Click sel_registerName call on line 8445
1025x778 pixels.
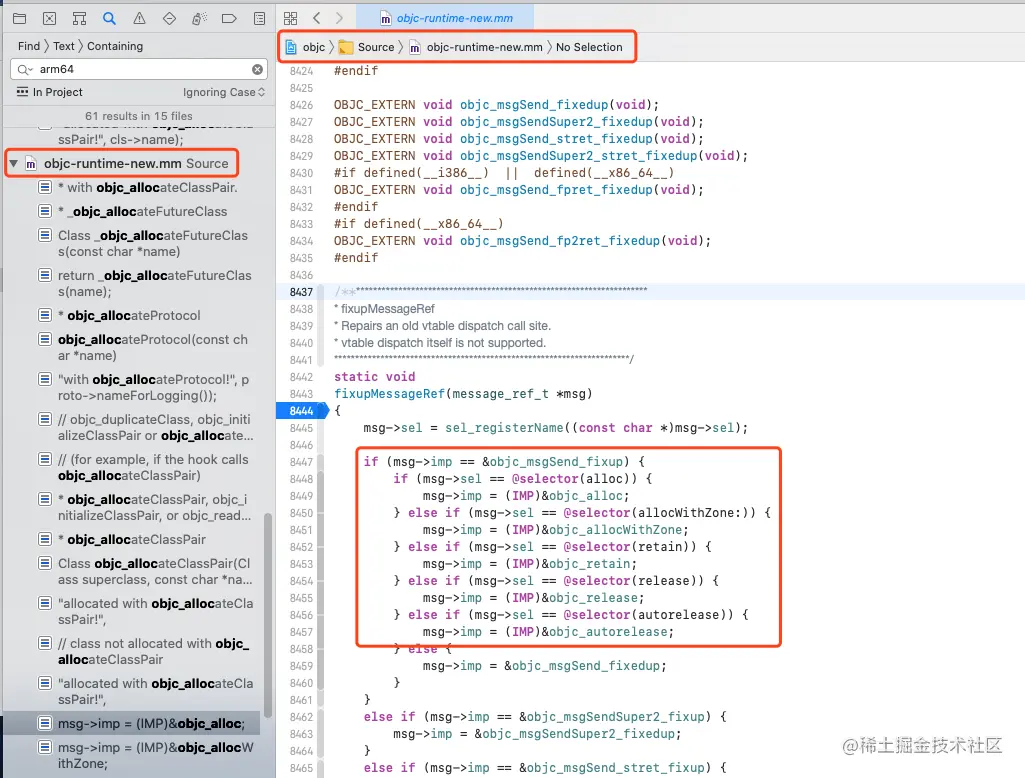tap(504, 428)
